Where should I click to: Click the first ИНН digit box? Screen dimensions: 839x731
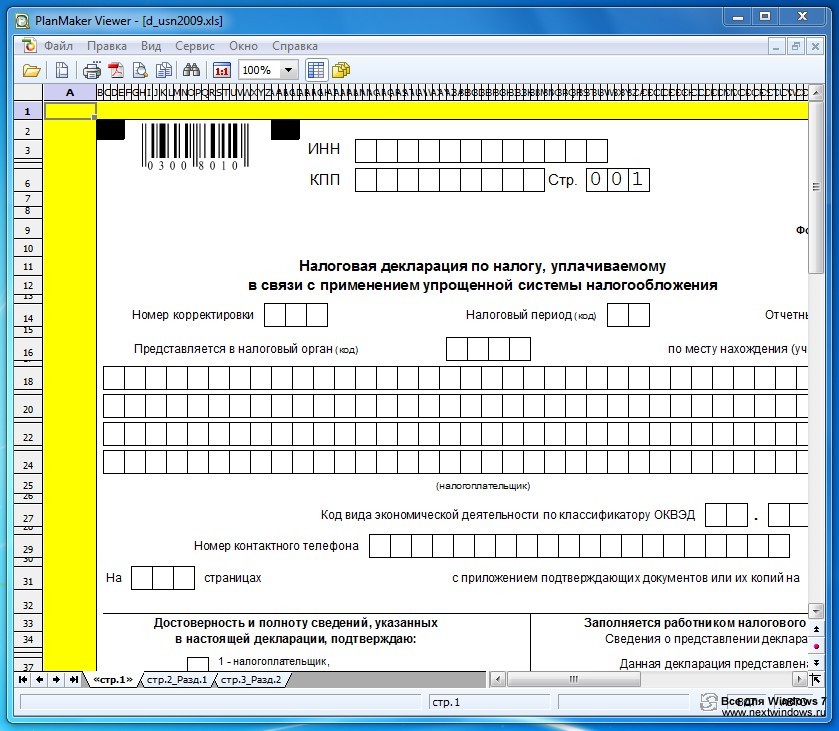[x=366, y=151]
